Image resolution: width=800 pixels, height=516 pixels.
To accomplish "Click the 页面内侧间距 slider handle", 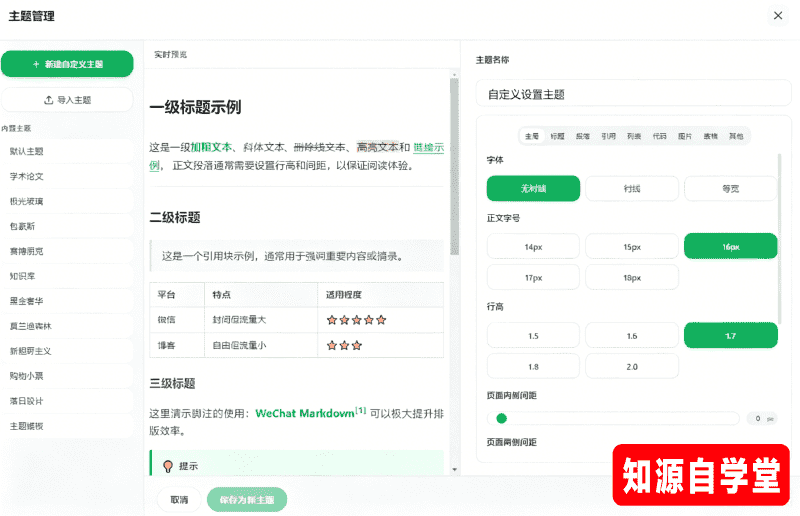I will coord(502,419).
